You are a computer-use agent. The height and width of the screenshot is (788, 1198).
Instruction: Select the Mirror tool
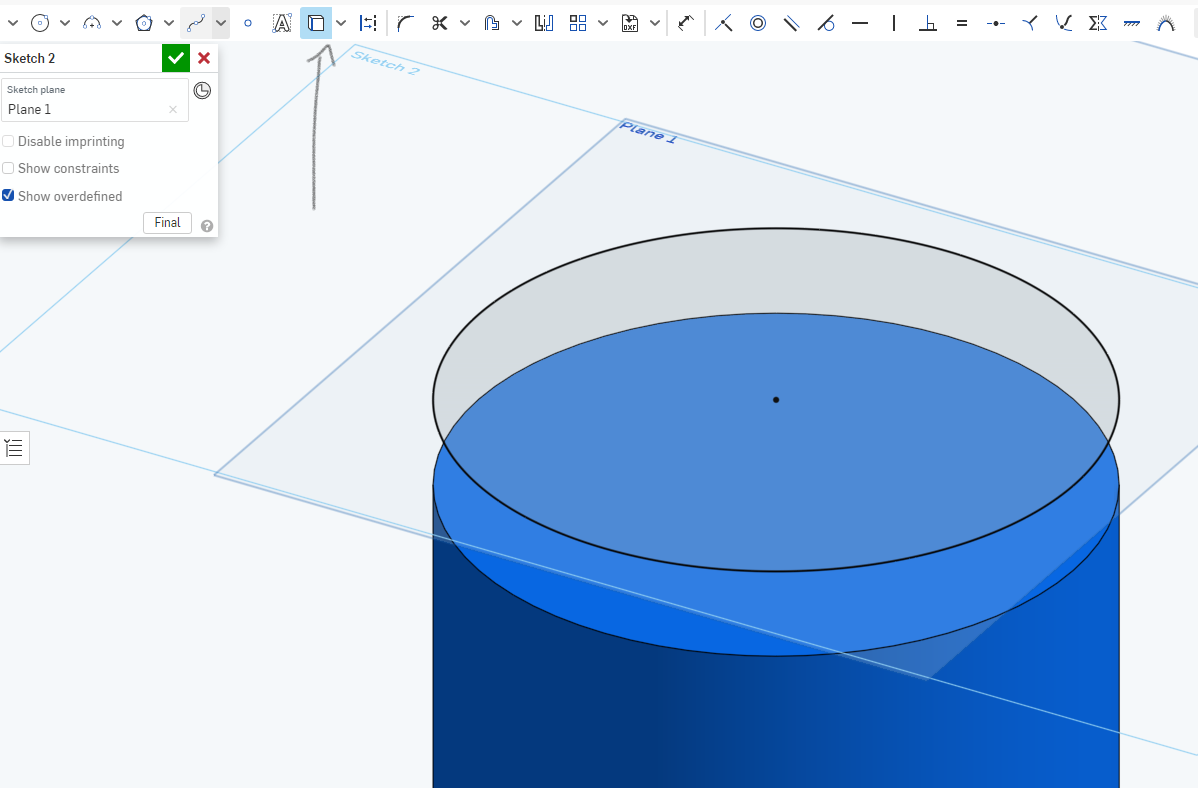pos(544,24)
